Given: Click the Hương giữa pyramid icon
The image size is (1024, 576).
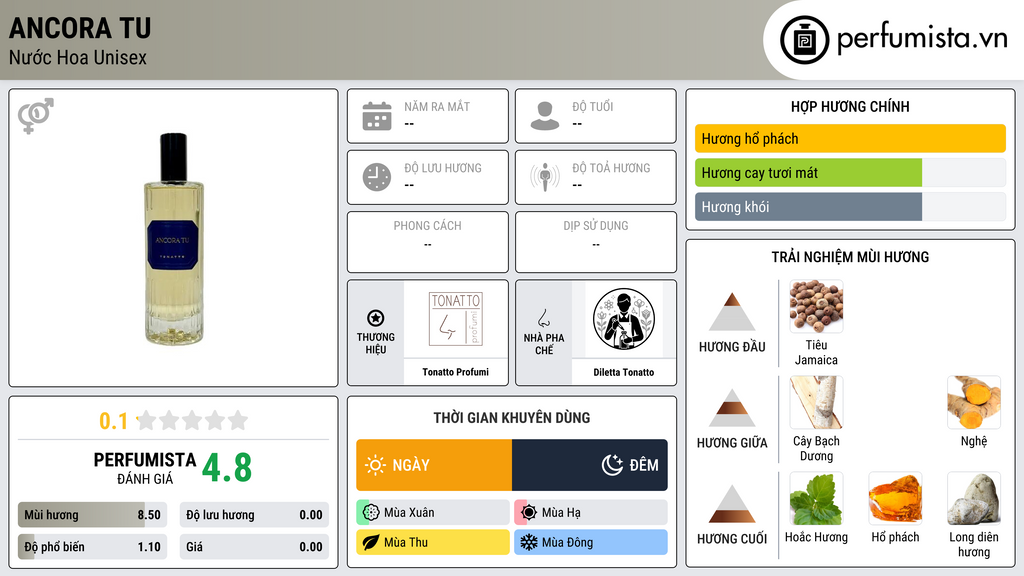Looking at the screenshot, I should tap(732, 408).
